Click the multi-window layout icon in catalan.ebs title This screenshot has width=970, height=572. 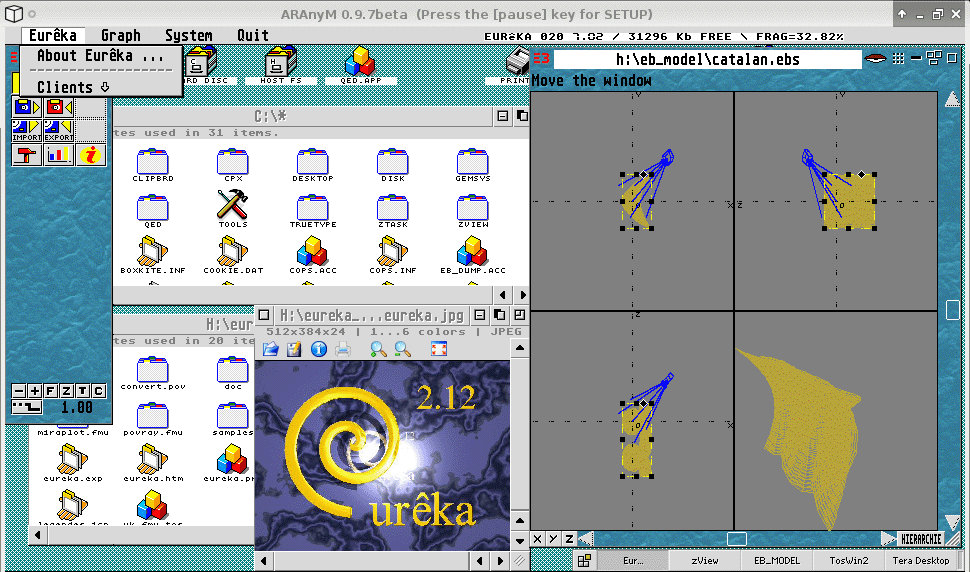point(934,59)
